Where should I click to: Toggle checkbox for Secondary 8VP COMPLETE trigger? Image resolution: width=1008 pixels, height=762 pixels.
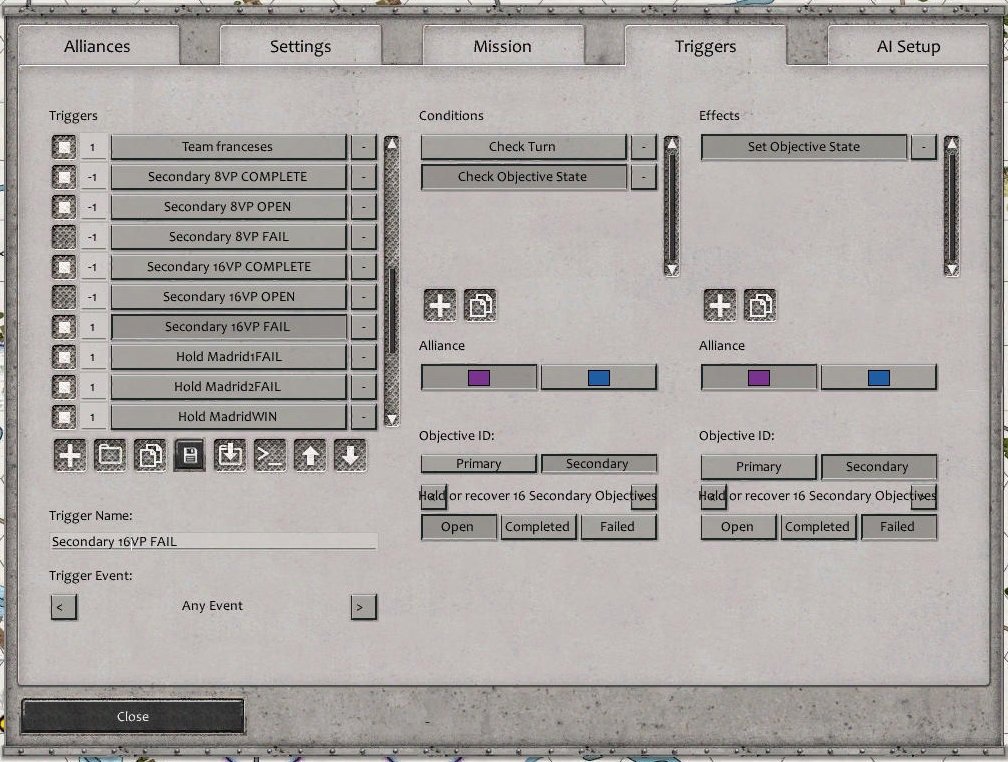coord(64,177)
